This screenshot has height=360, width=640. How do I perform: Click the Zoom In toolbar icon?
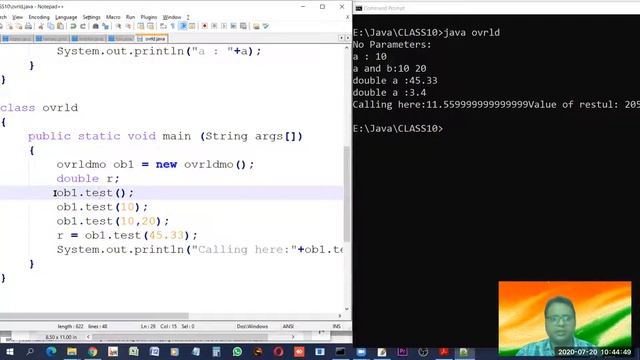pos(119,26)
